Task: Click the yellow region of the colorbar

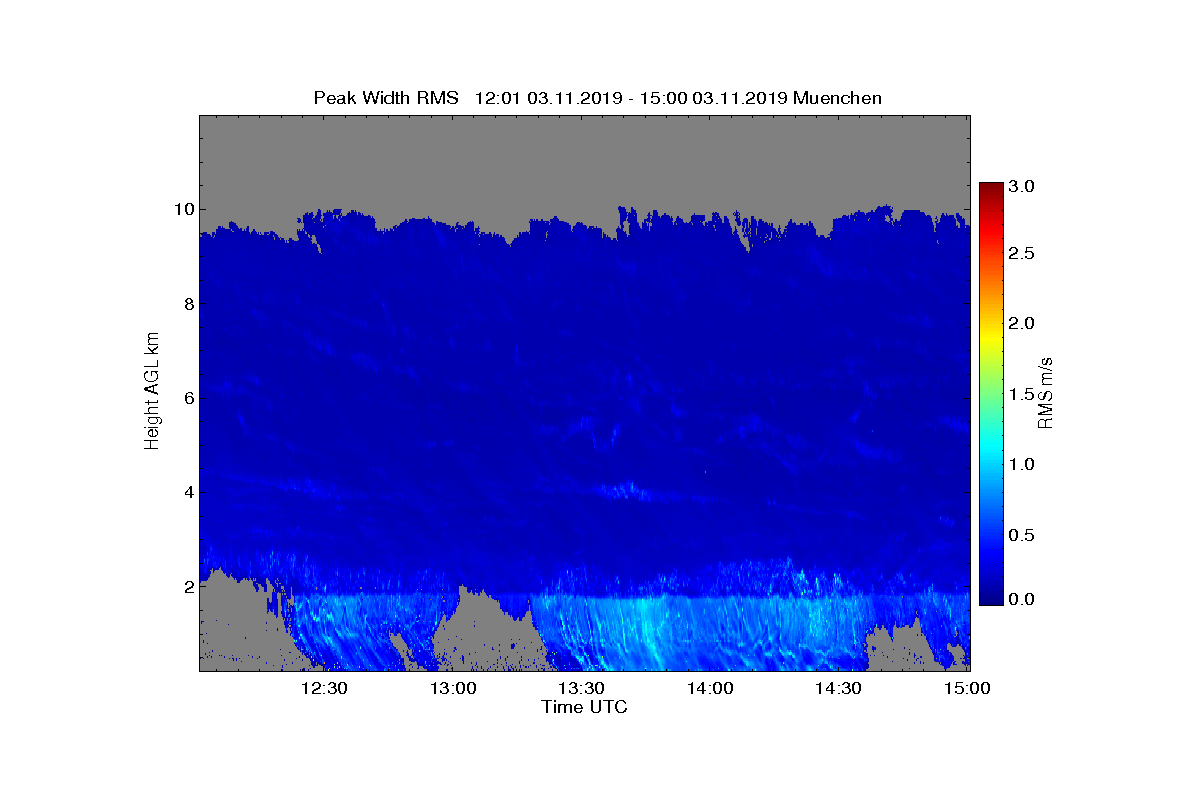Action: click(991, 338)
